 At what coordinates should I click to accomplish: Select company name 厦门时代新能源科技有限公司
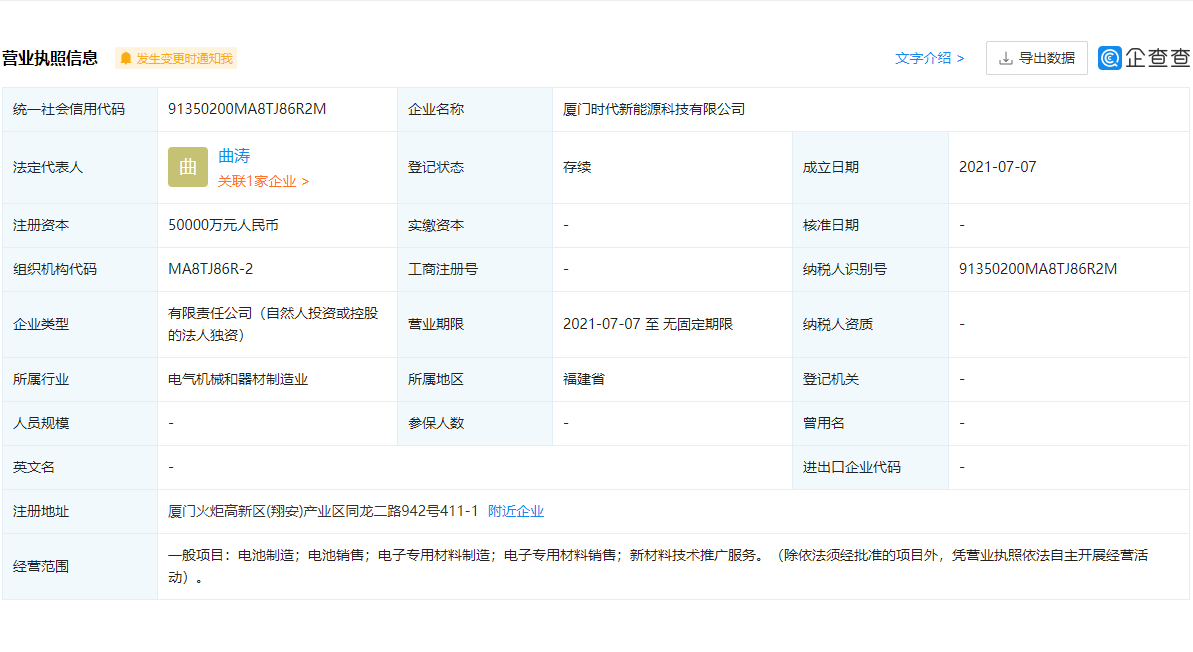point(654,110)
